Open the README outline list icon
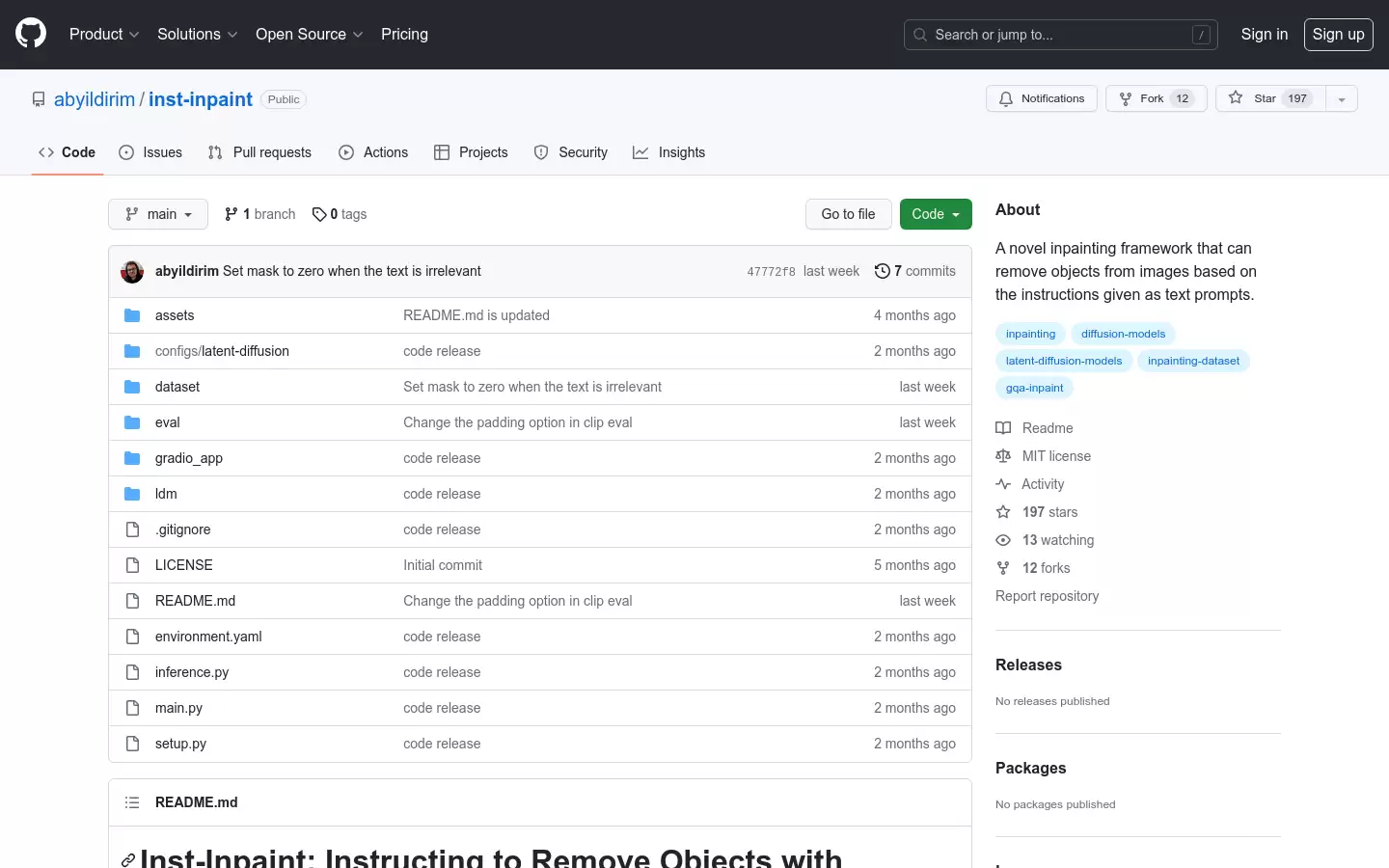The height and width of the screenshot is (868, 1389). coord(132,802)
